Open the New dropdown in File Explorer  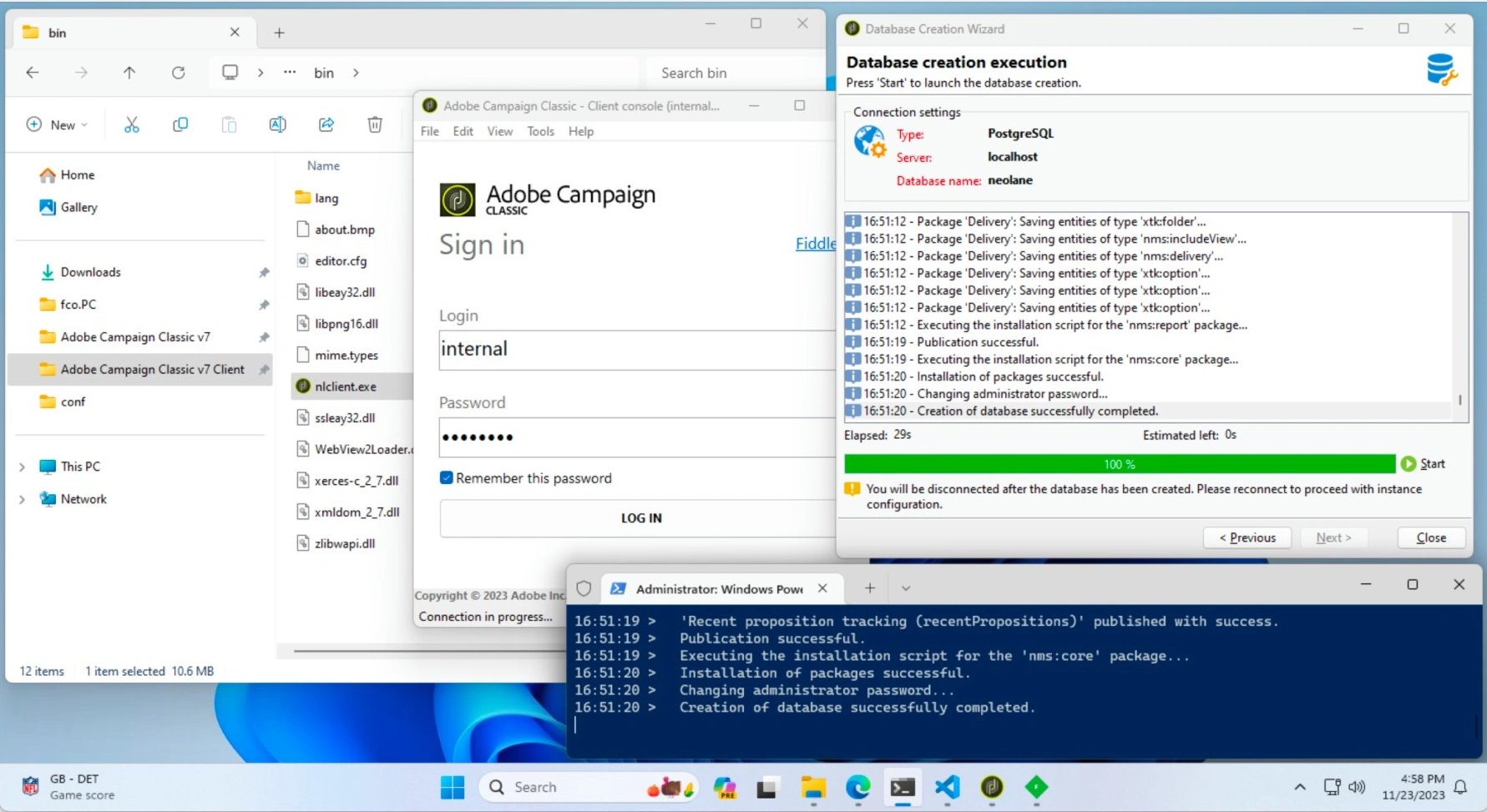pos(57,124)
